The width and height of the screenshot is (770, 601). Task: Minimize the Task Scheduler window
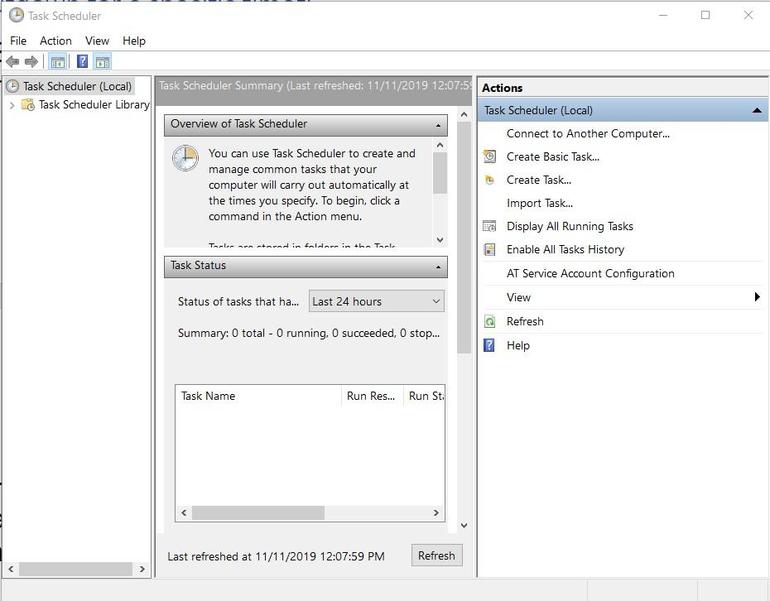tap(663, 15)
